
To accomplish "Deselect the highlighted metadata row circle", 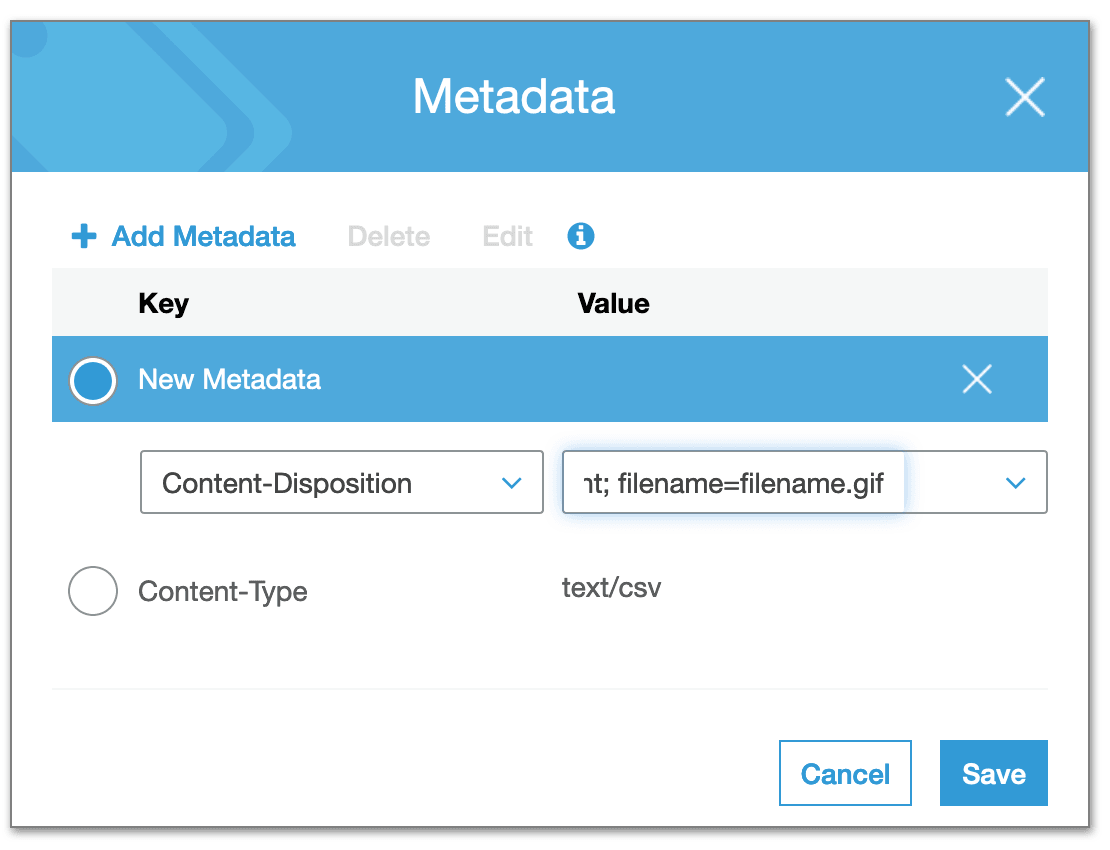I will (92, 379).
